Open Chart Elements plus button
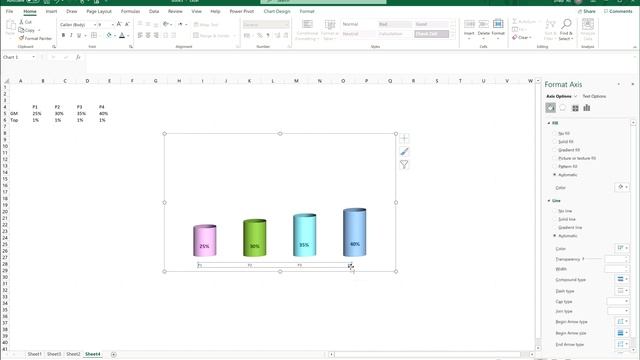This screenshot has height=360, width=640. tap(404, 138)
